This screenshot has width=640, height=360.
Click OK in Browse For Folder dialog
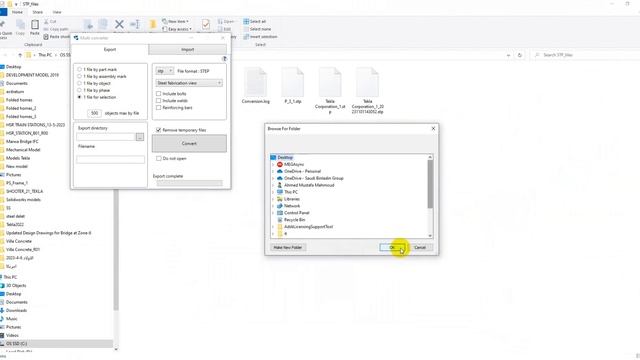tap(392, 247)
